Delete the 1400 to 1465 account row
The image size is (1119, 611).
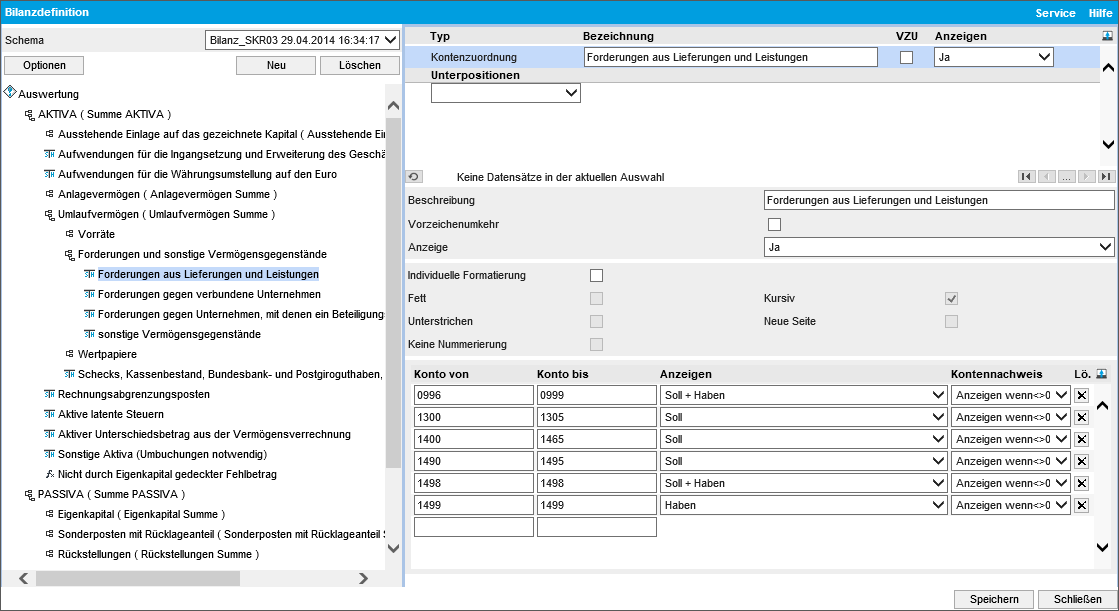click(1082, 440)
